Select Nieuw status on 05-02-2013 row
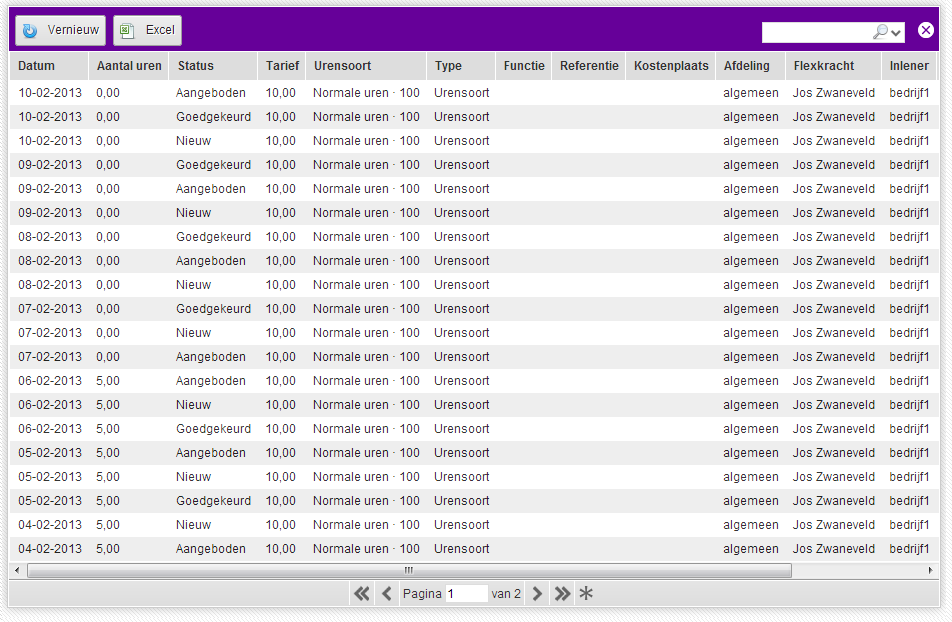Screen dimensions: 952x622 [x=193, y=477]
